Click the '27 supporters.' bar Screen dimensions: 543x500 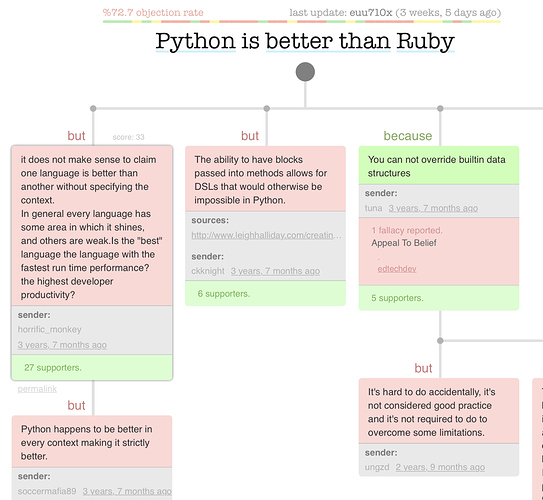(92, 367)
